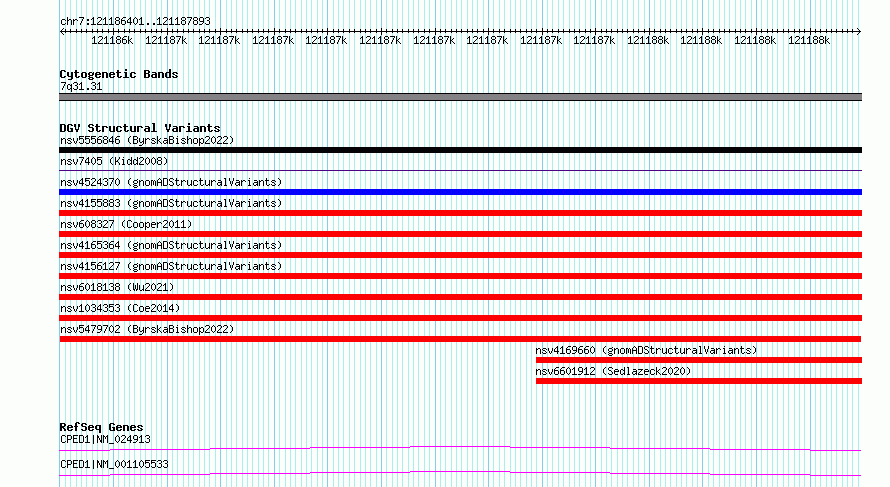The image size is (890, 487).
Task: Select the RefSeq Genes track title
Action: [x=102, y=427]
